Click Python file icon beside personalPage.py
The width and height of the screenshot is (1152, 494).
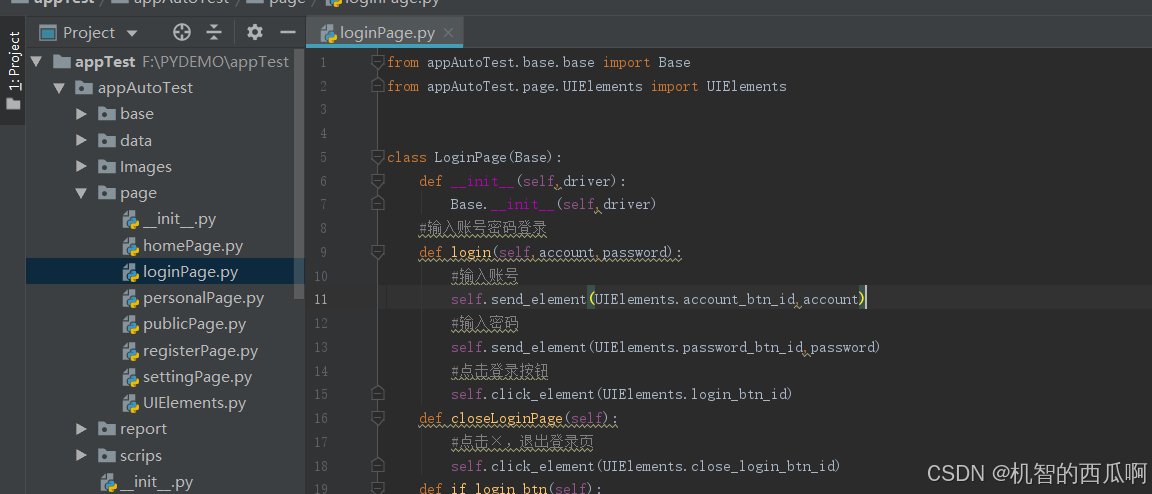(131, 298)
